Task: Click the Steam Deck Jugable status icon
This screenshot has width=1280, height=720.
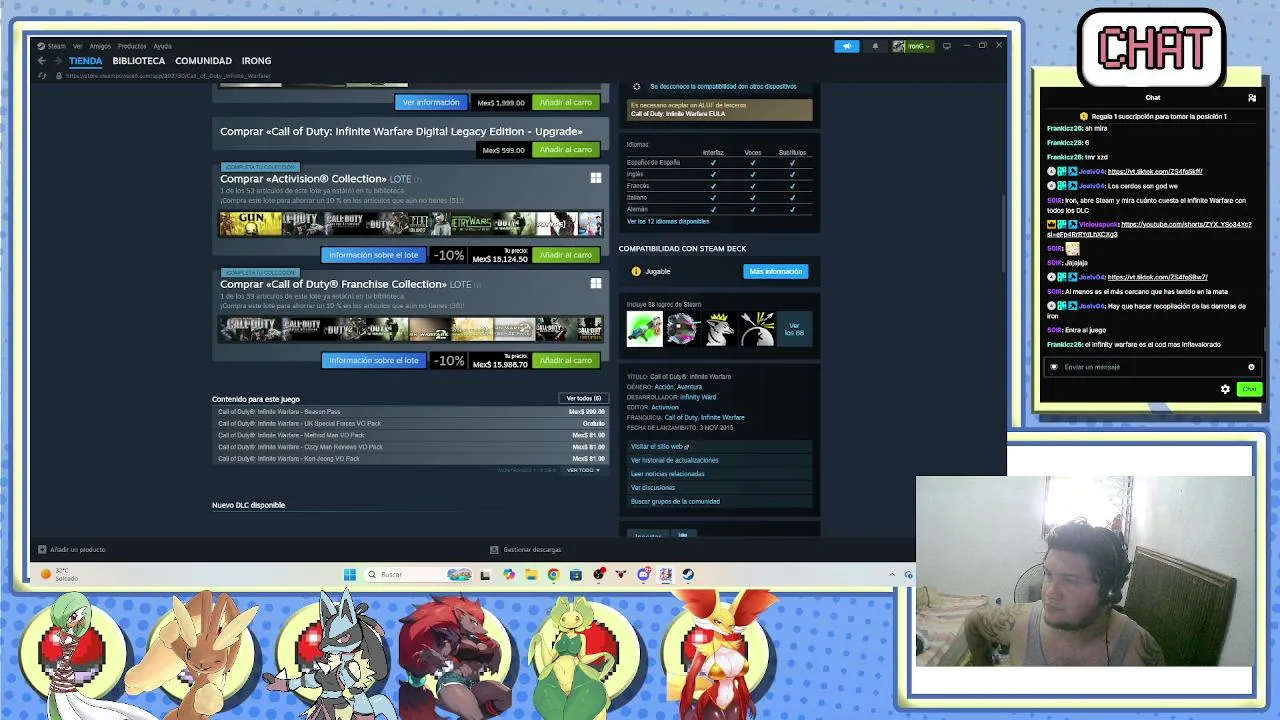Action: (636, 271)
